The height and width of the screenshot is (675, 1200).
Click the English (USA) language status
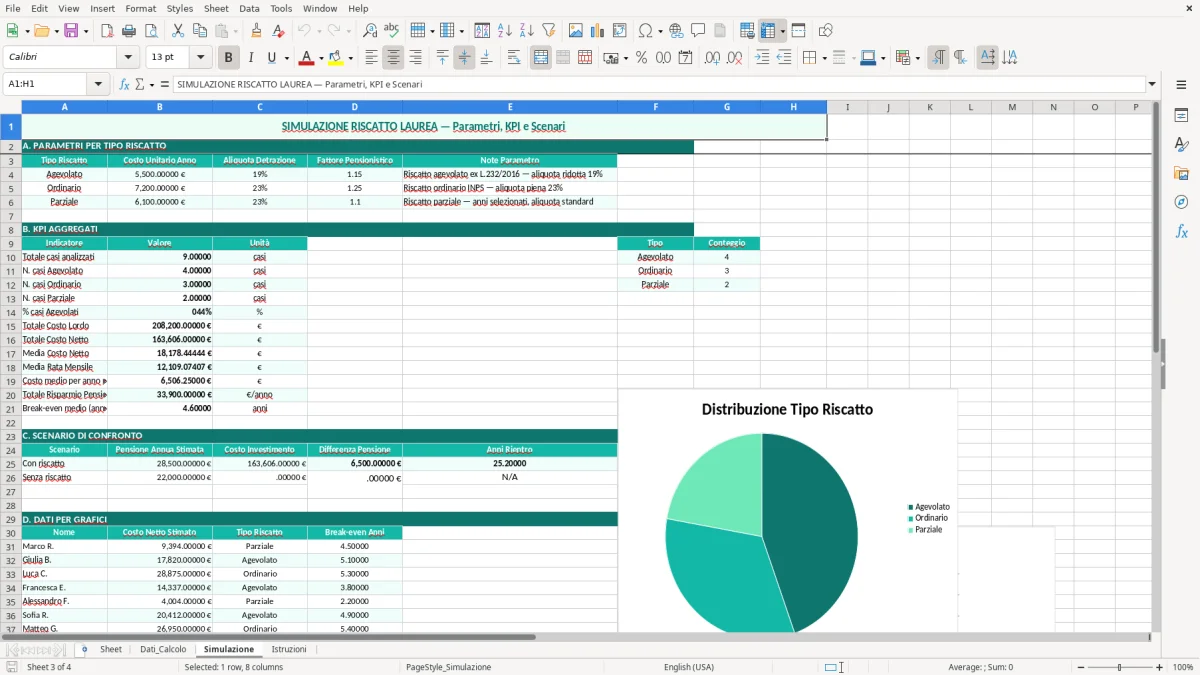pos(689,667)
